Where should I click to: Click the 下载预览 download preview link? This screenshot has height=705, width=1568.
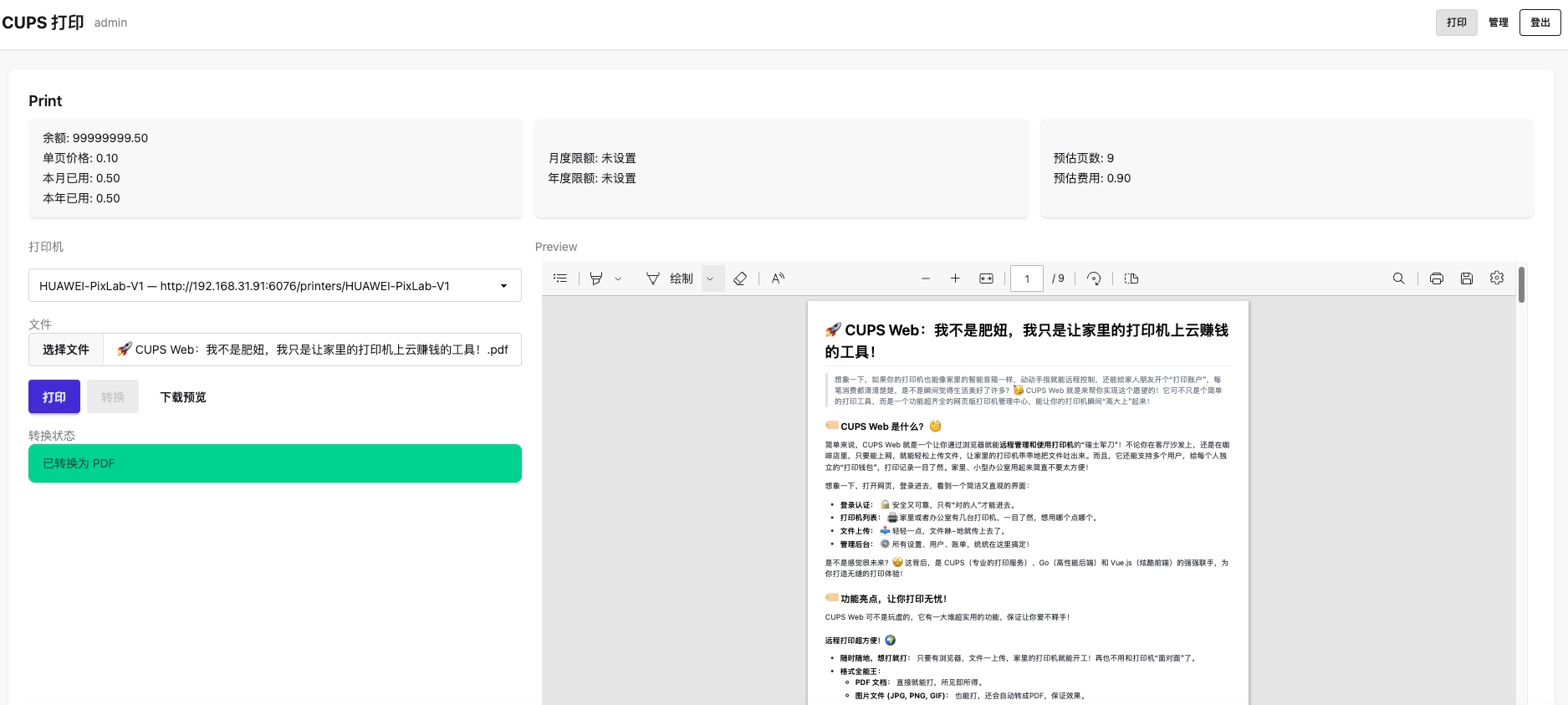pos(183,397)
